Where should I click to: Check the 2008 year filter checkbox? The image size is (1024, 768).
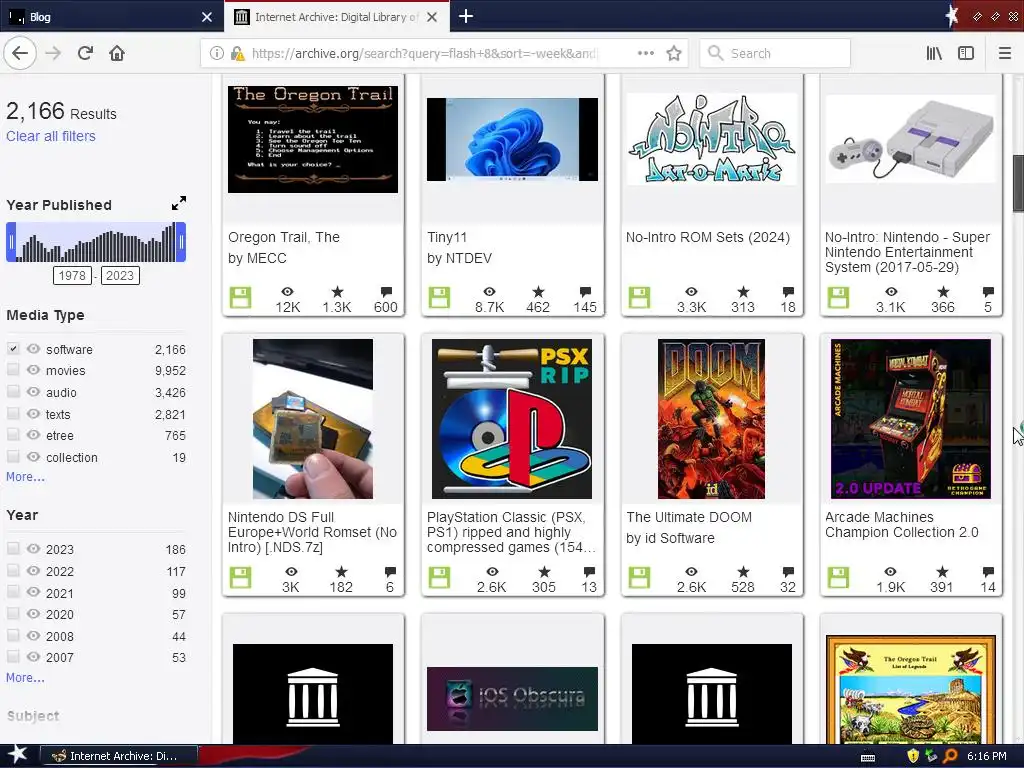(x=13, y=635)
